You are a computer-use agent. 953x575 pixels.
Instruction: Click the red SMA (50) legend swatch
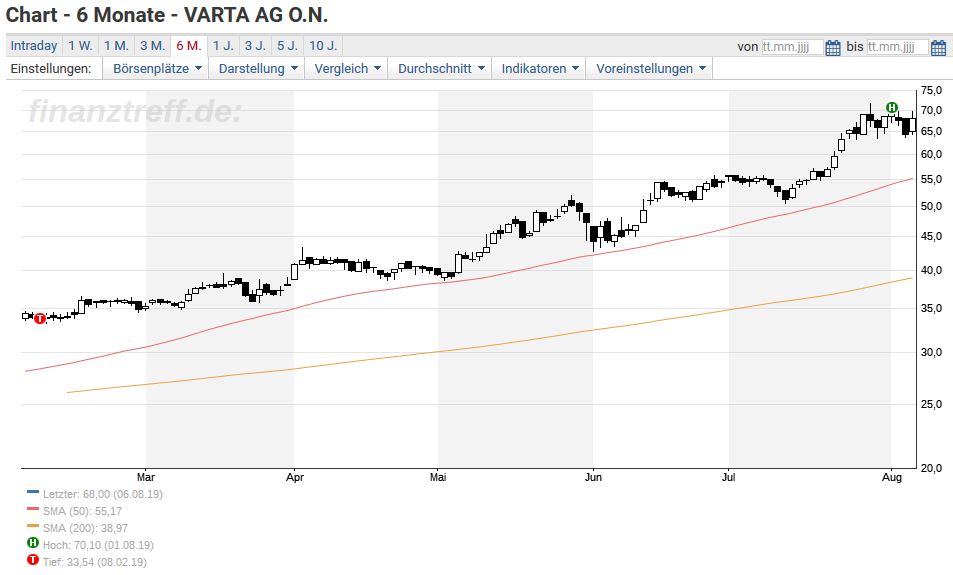coord(33,509)
